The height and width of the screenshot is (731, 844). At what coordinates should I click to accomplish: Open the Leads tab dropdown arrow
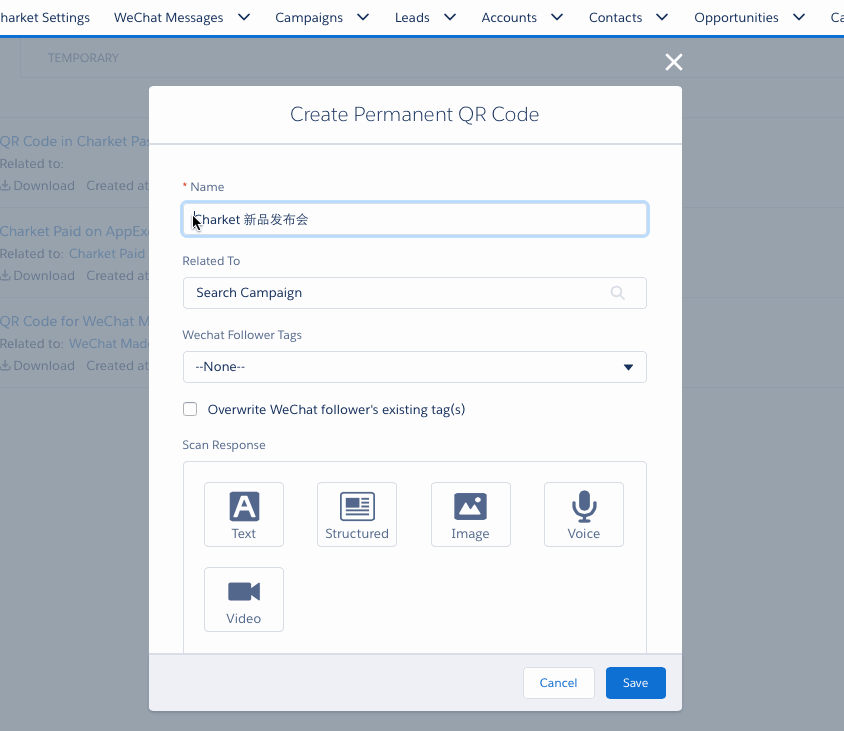pos(450,17)
